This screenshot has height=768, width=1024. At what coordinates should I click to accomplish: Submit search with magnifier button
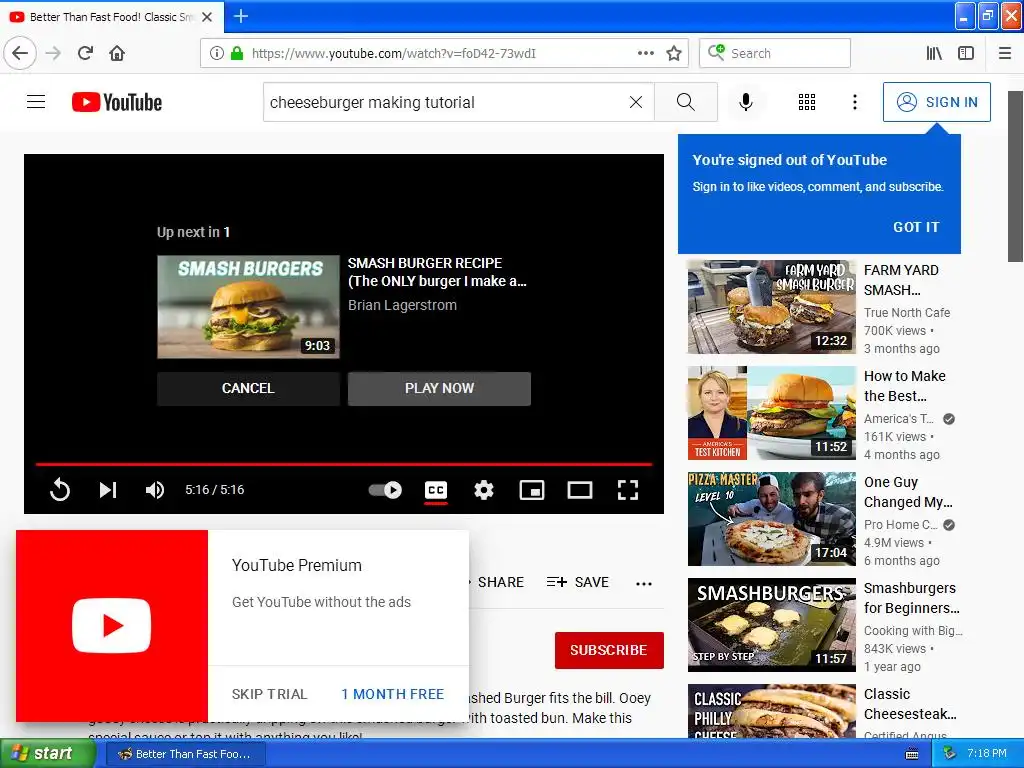point(686,102)
